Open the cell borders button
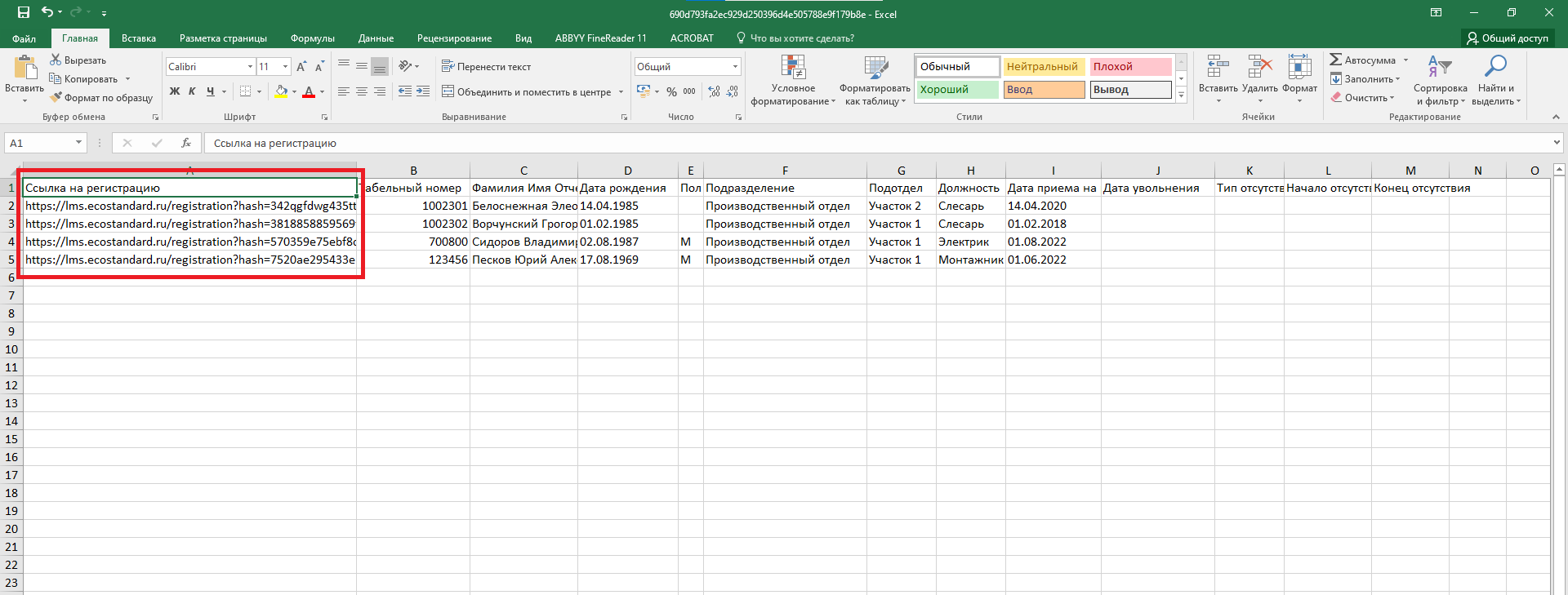The width and height of the screenshot is (1568, 595). tap(245, 91)
